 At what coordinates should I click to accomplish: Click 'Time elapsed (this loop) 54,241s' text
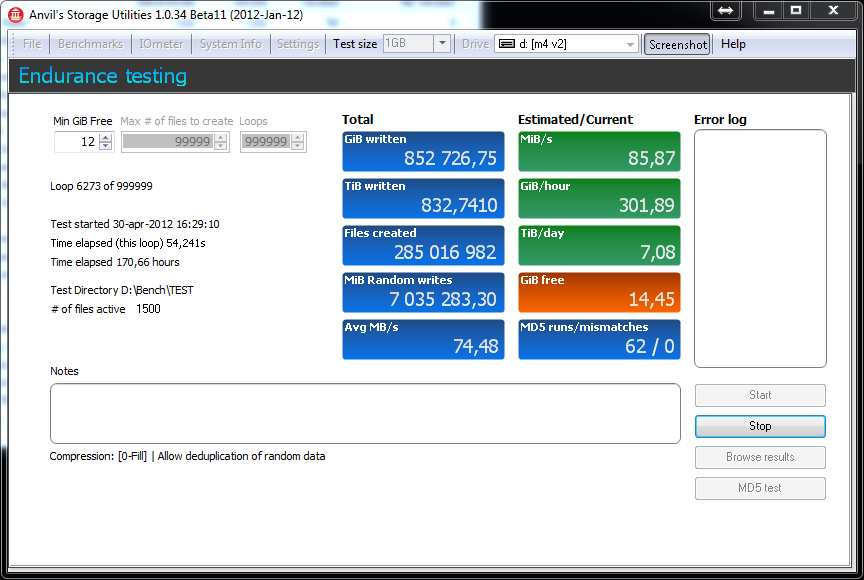[x=128, y=243]
